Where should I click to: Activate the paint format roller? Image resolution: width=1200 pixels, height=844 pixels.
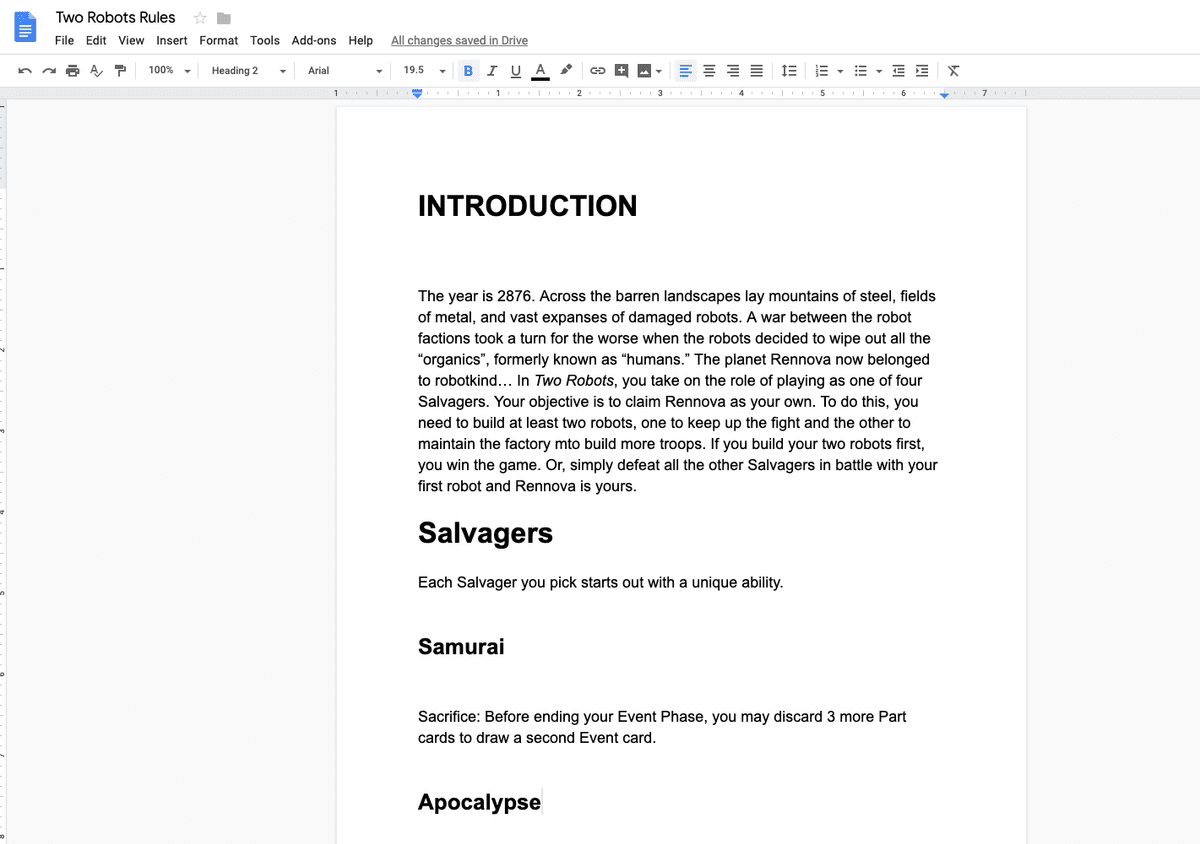pos(121,71)
